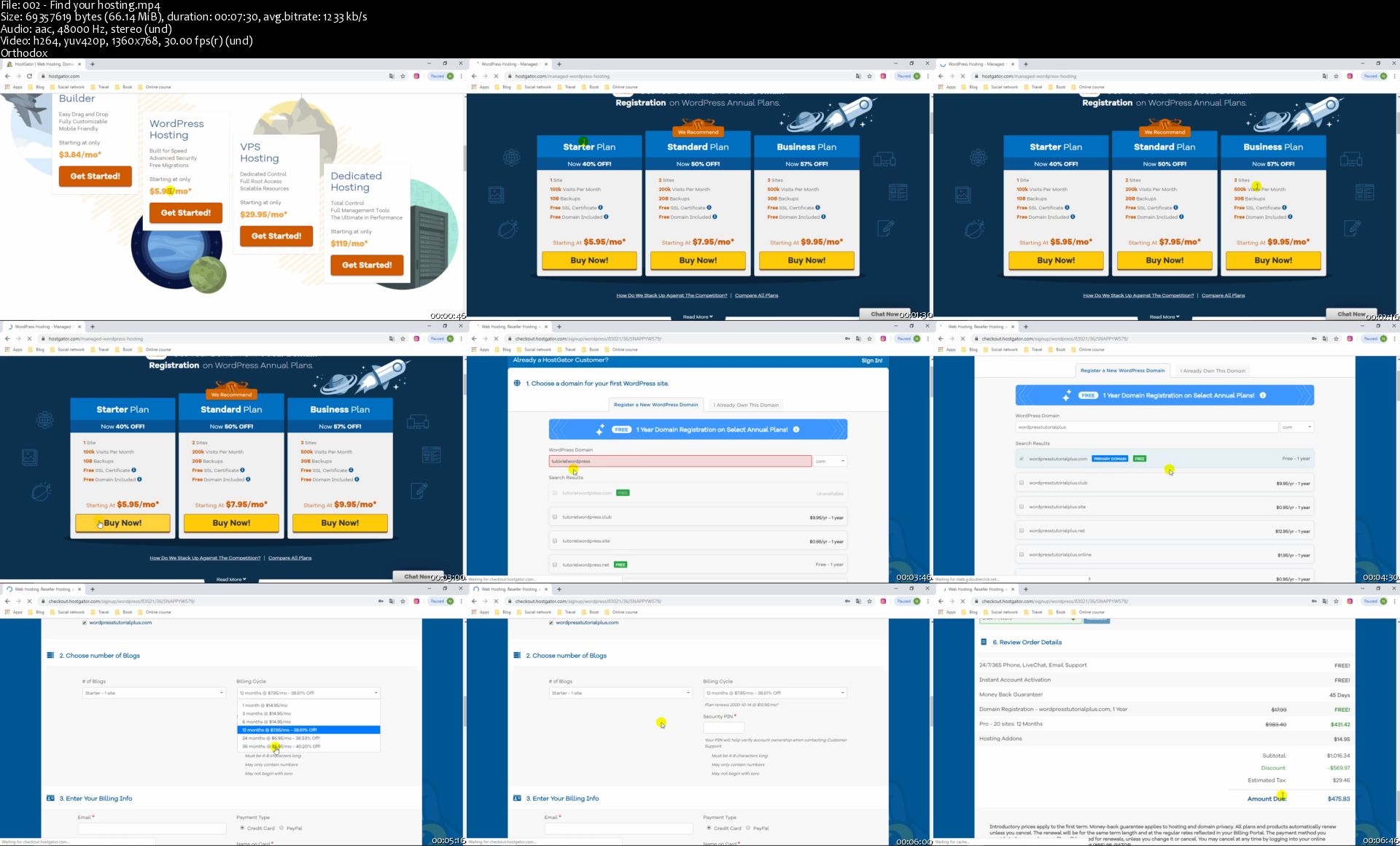Open Apps grid shortcut in 00:00:46 frame

point(14,87)
